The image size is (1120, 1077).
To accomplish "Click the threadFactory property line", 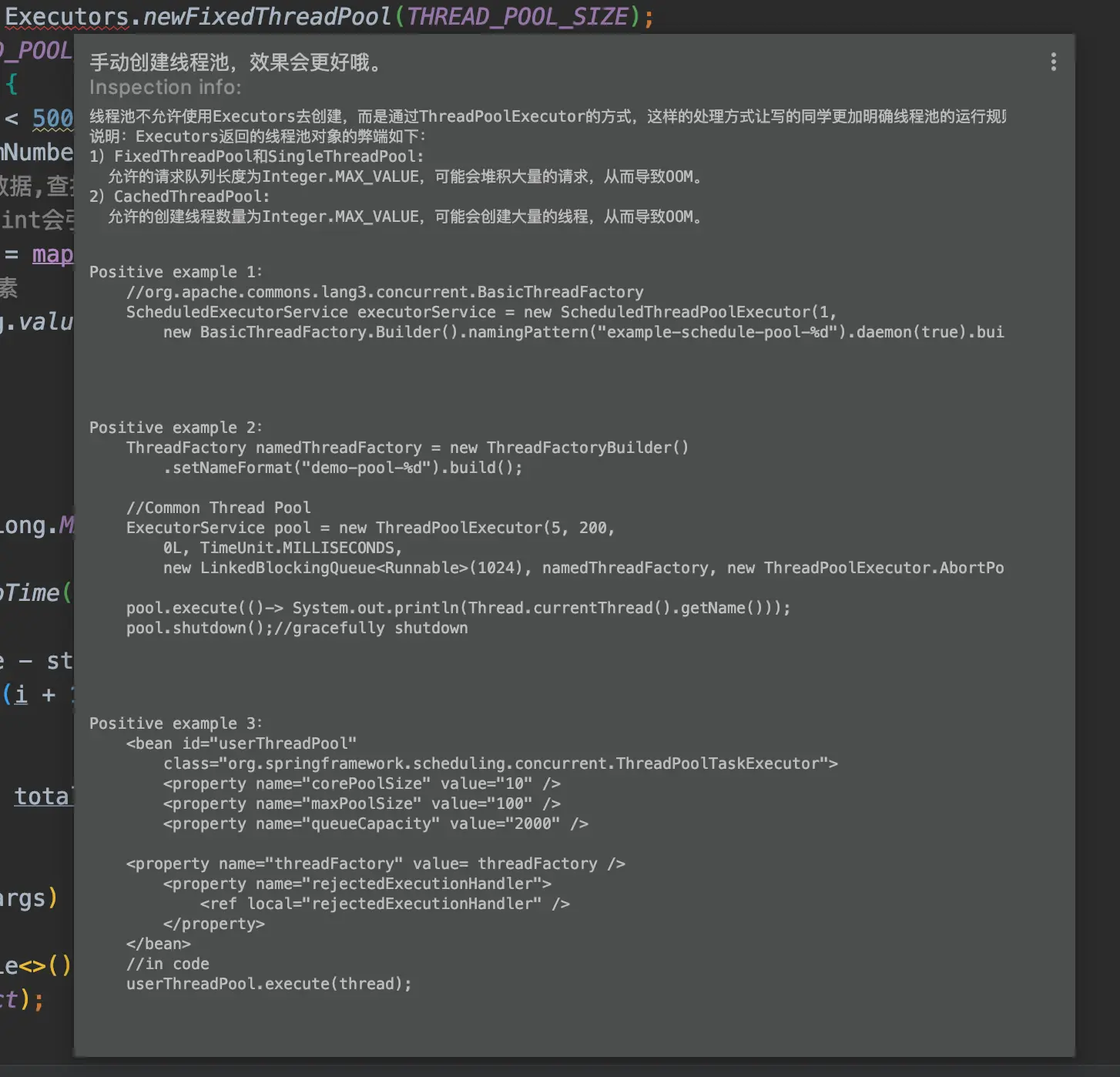I will 376,864.
